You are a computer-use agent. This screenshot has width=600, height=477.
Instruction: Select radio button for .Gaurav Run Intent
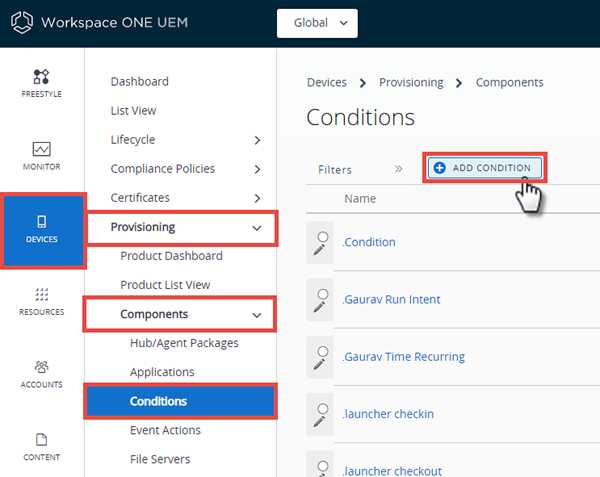pos(323,294)
